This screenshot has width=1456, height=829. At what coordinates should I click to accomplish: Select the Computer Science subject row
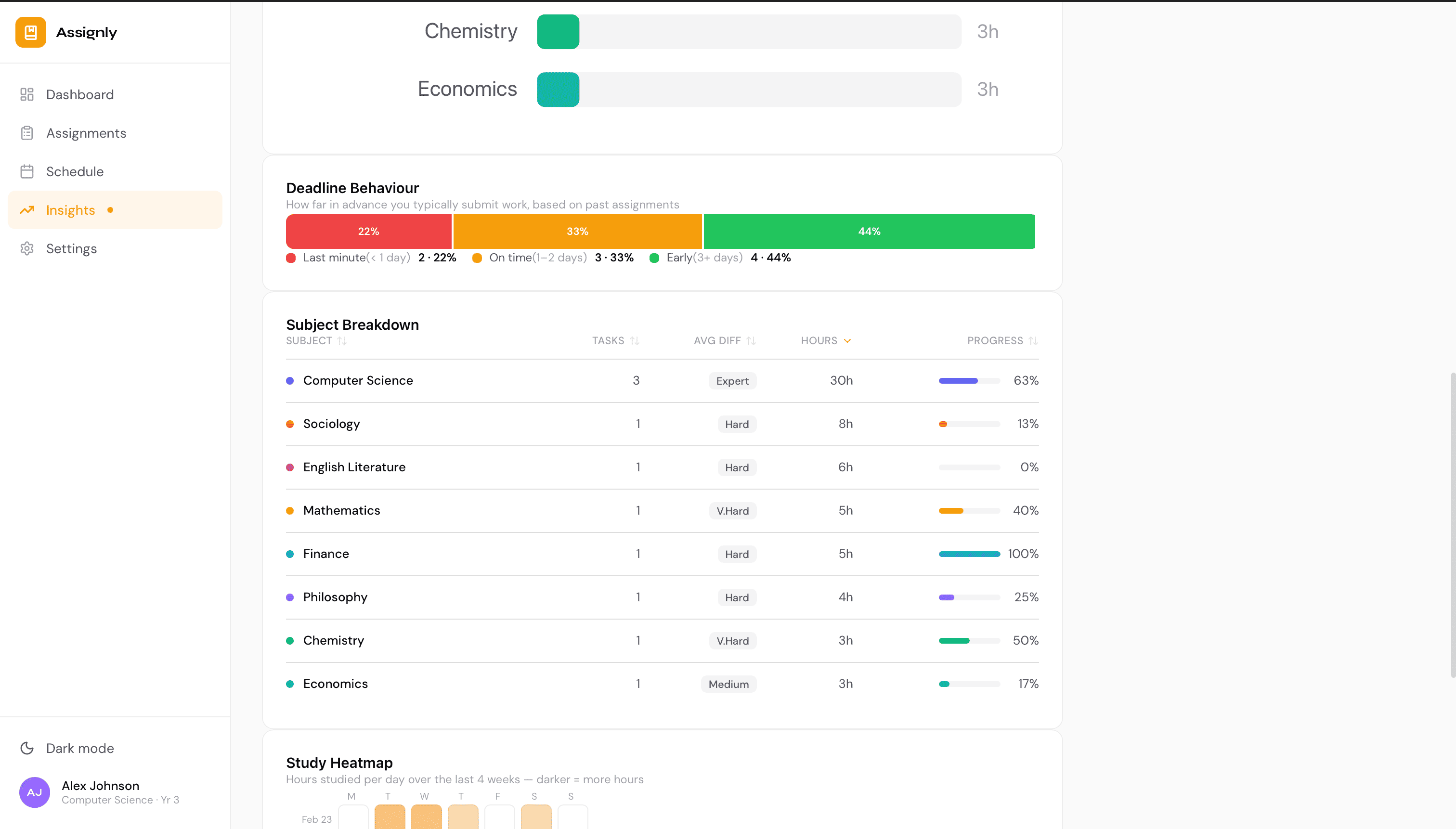[358, 380]
